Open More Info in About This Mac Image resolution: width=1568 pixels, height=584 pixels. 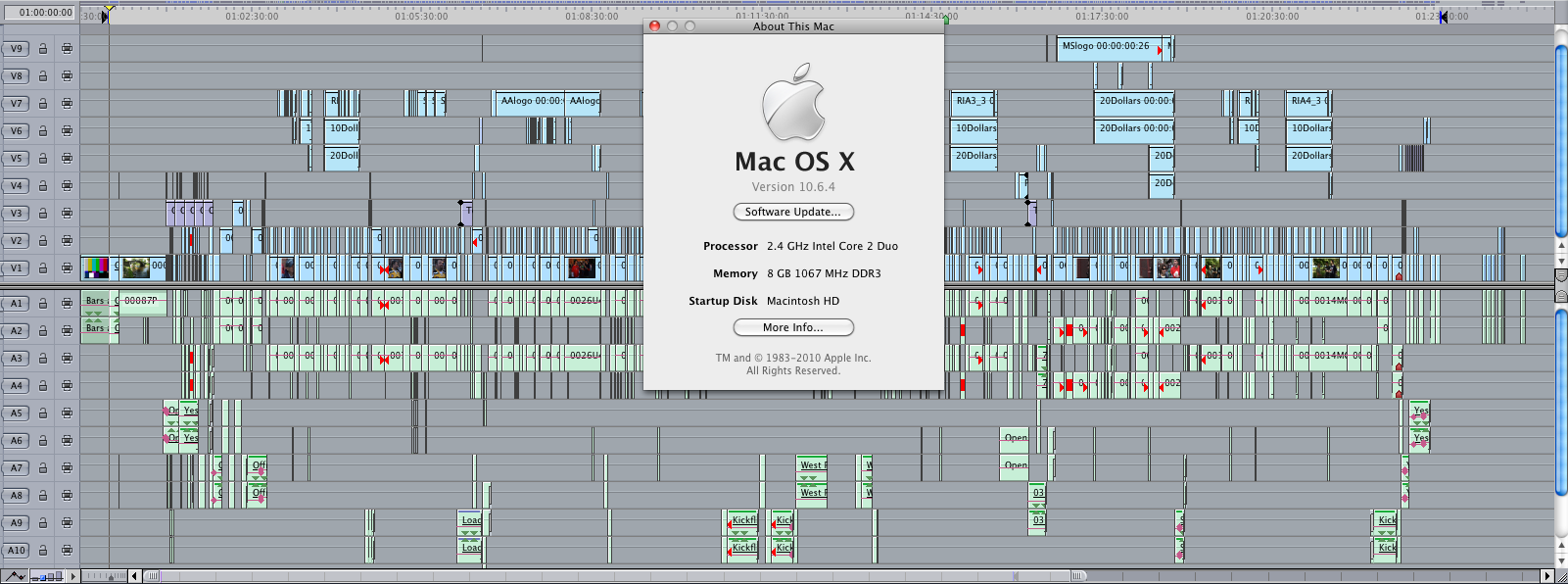(793, 327)
